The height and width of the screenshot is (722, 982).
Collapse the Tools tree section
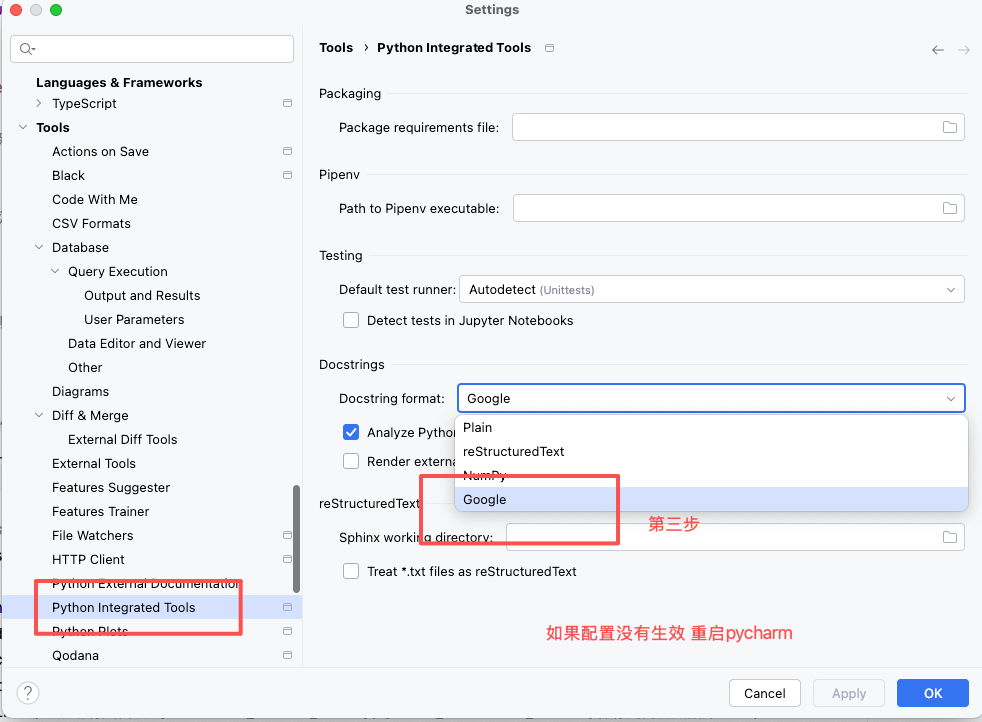pos(23,127)
